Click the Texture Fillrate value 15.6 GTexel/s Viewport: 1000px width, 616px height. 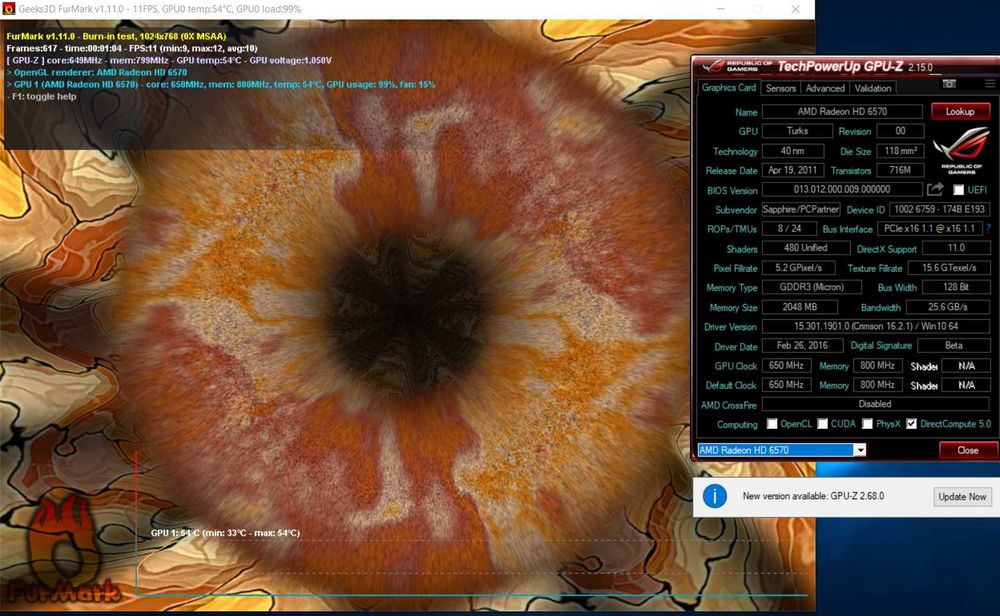948,268
